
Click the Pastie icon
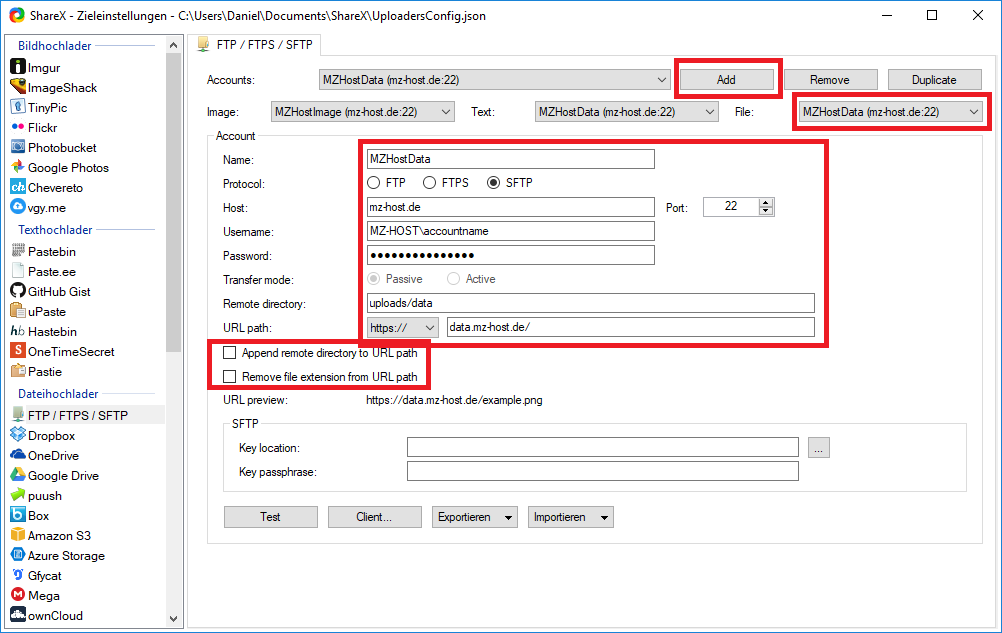tap(18, 371)
